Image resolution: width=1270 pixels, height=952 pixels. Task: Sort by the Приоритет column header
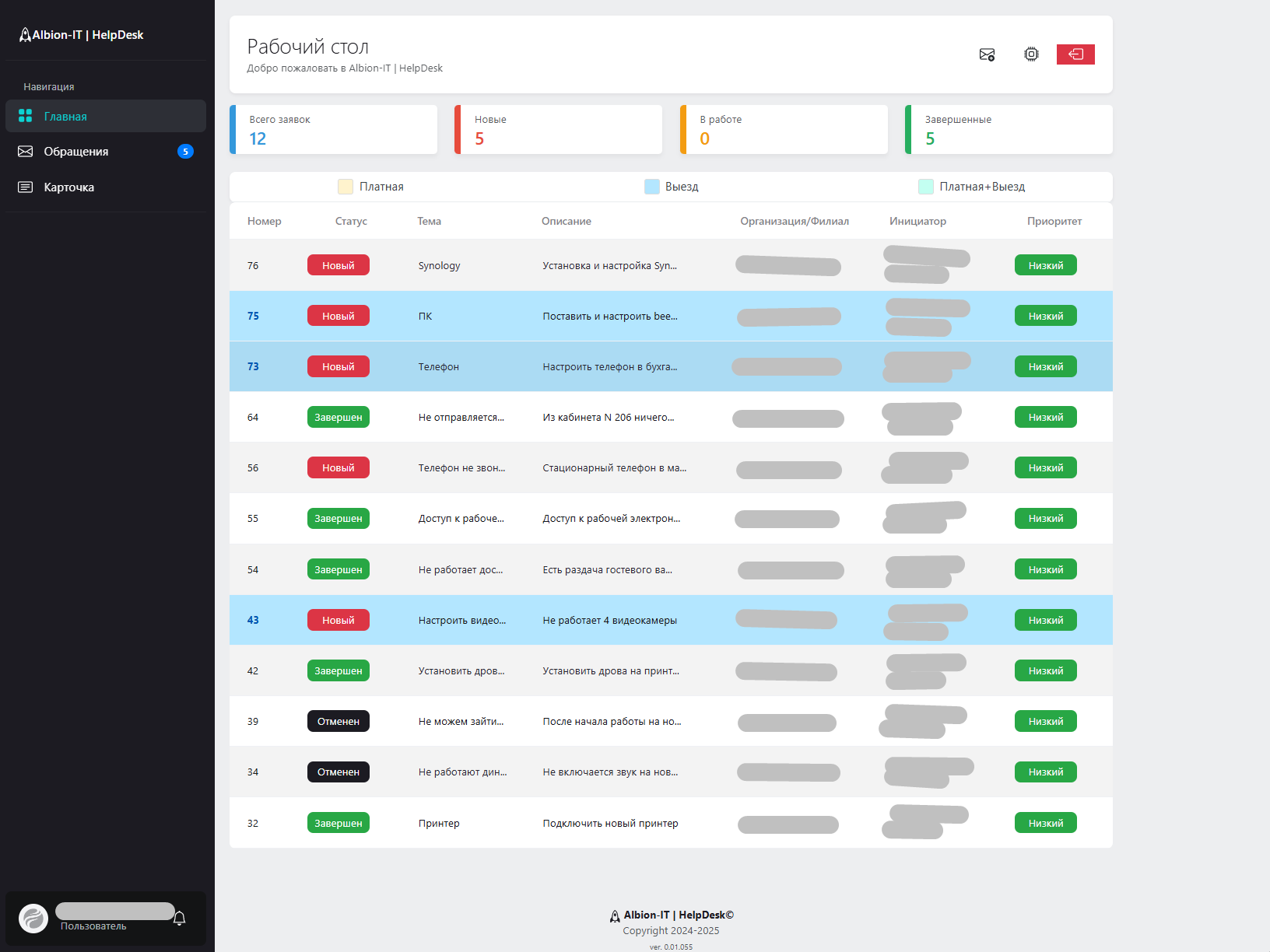[x=1054, y=221]
